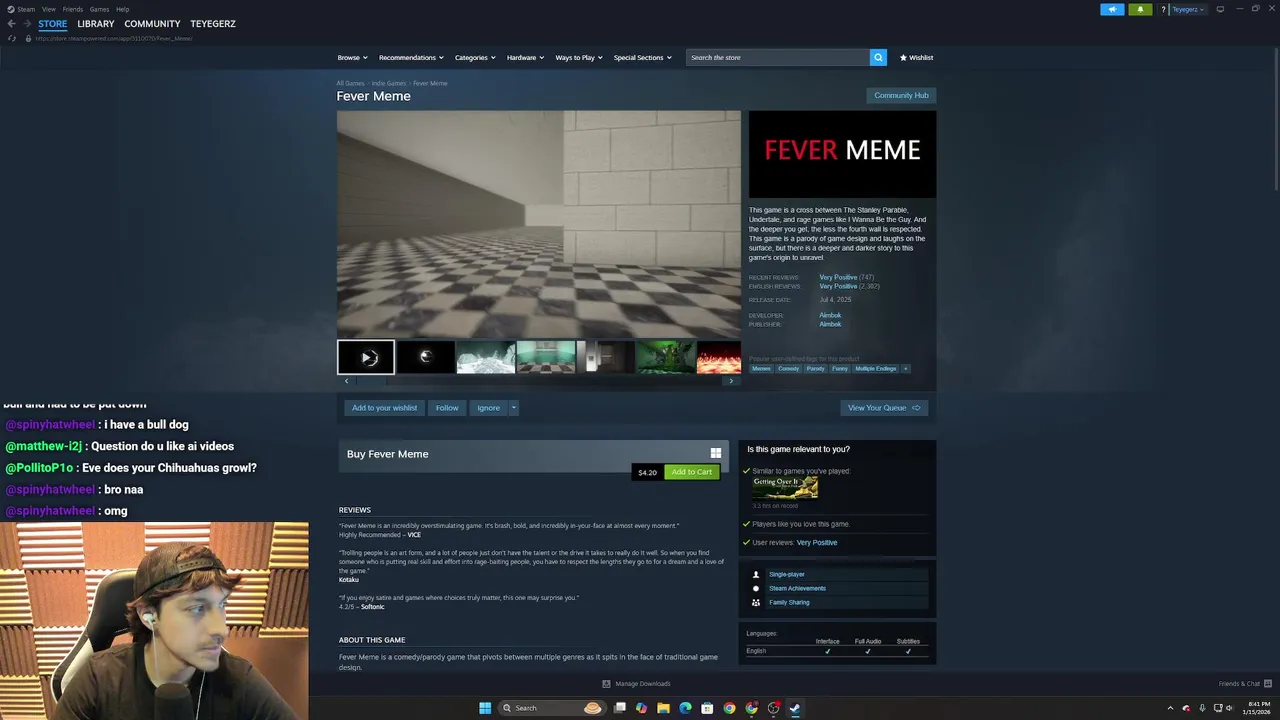Click Add to your wishlist
The width and height of the screenshot is (1280, 720).
click(384, 407)
